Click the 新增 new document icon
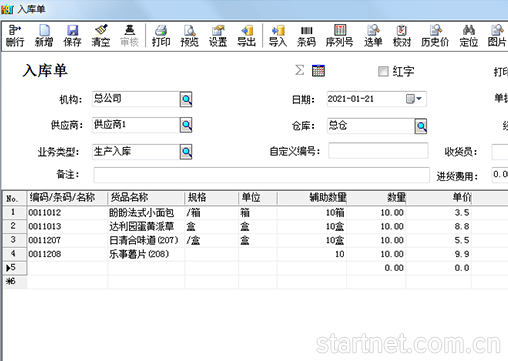Screen dimensions: 508x361 44,36
